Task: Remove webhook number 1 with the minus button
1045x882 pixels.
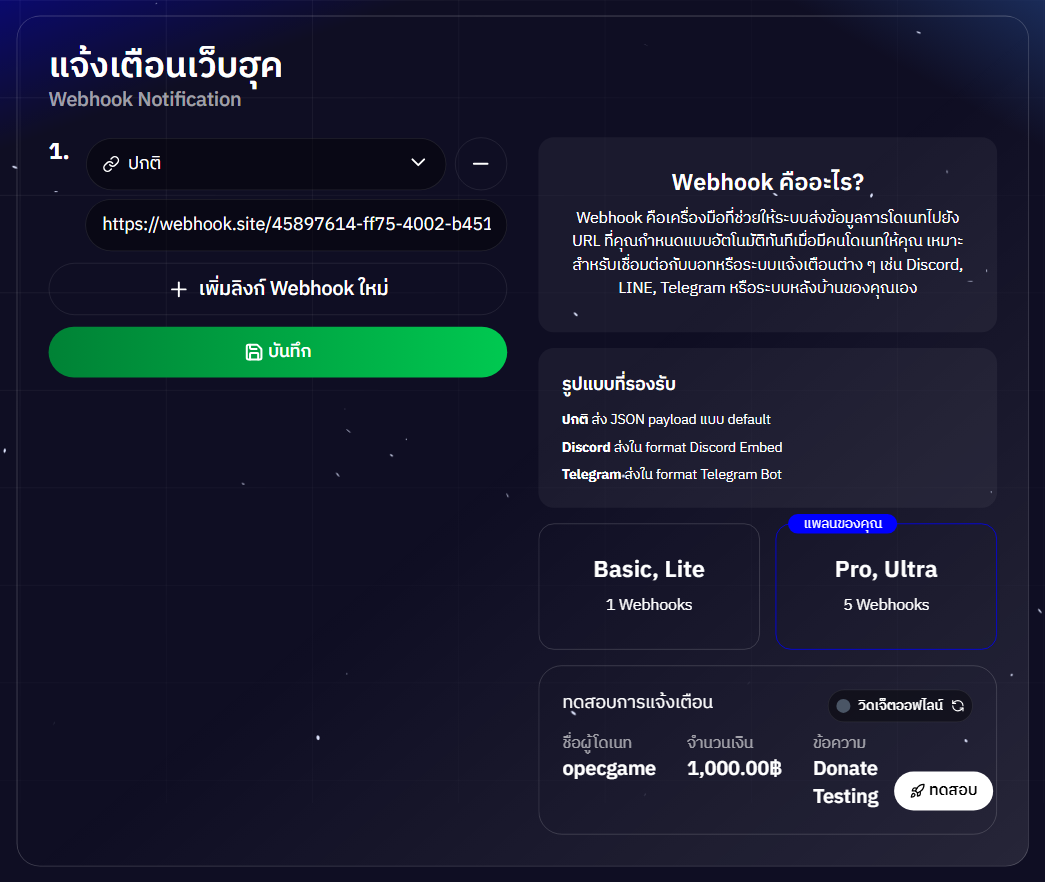Action: [x=481, y=164]
